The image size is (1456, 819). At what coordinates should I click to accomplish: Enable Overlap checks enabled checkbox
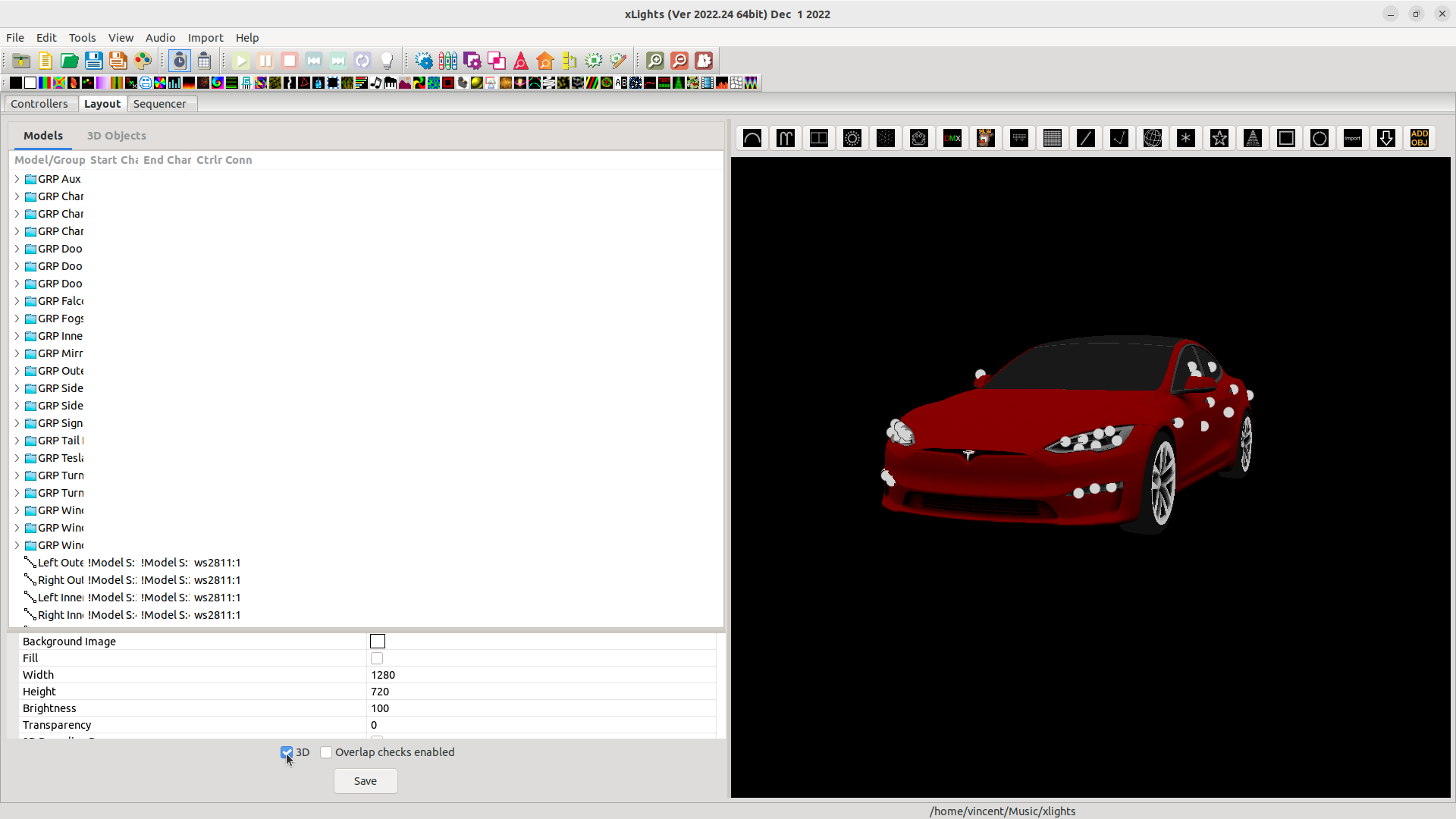pyautogui.click(x=326, y=752)
